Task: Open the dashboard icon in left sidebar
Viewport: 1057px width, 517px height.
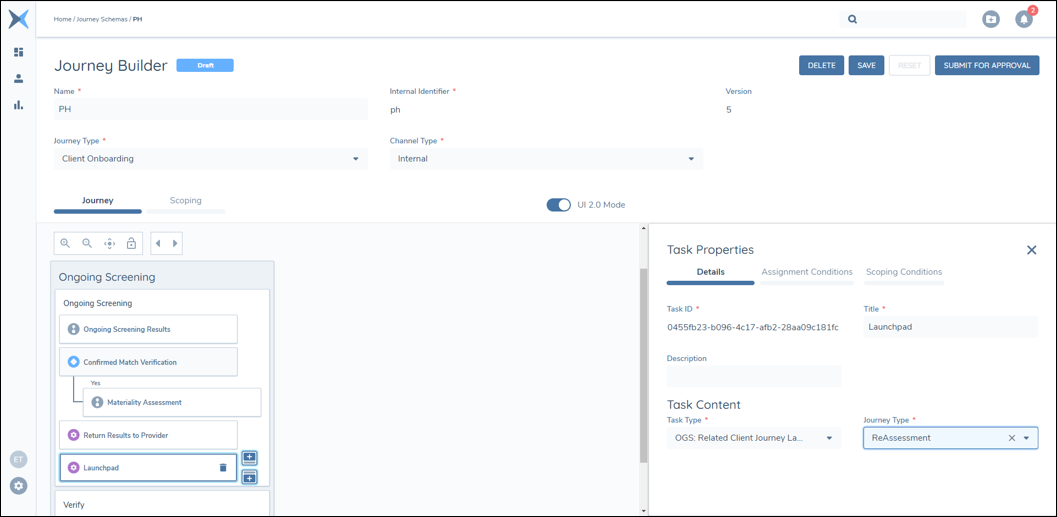Action: coord(18,52)
